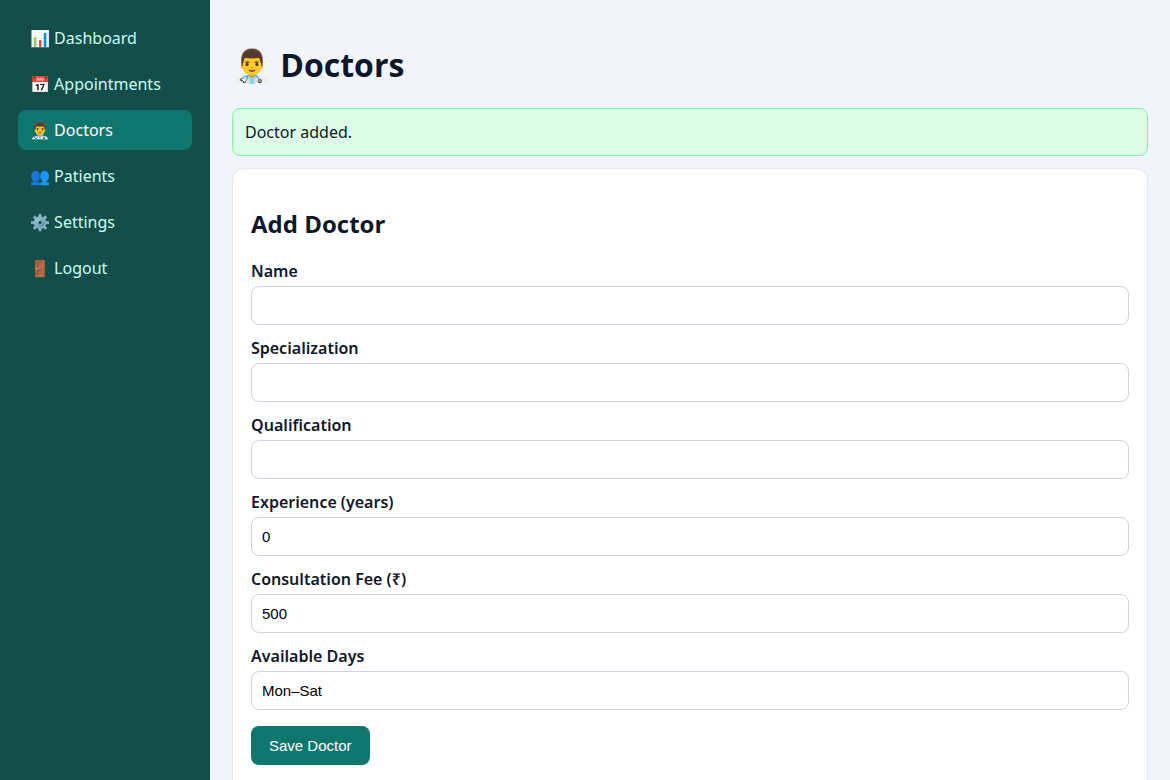Viewport: 1170px width, 780px height.
Task: Click the 'Consultation Fee (₹)' label
Action: pyautogui.click(x=329, y=579)
